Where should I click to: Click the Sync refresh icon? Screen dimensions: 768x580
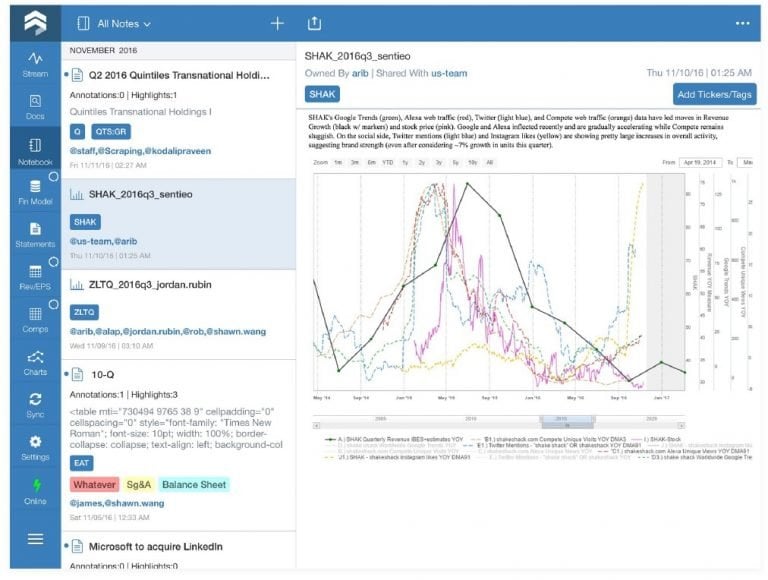(x=35, y=404)
